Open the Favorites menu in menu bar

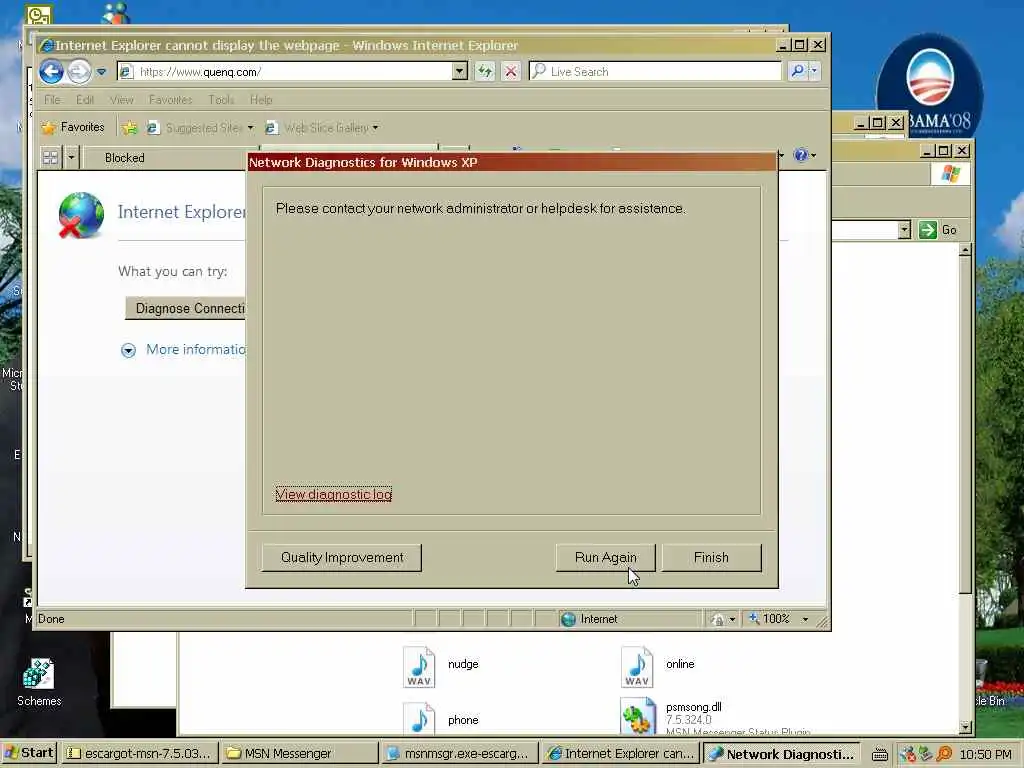coord(170,100)
